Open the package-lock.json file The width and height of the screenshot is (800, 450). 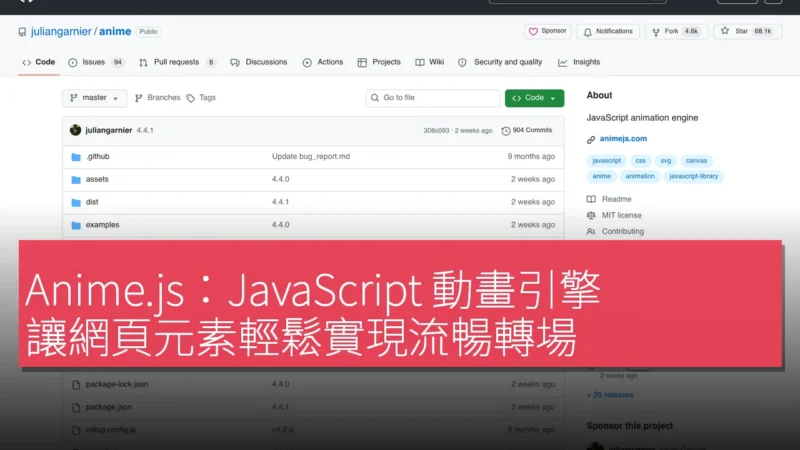point(117,384)
